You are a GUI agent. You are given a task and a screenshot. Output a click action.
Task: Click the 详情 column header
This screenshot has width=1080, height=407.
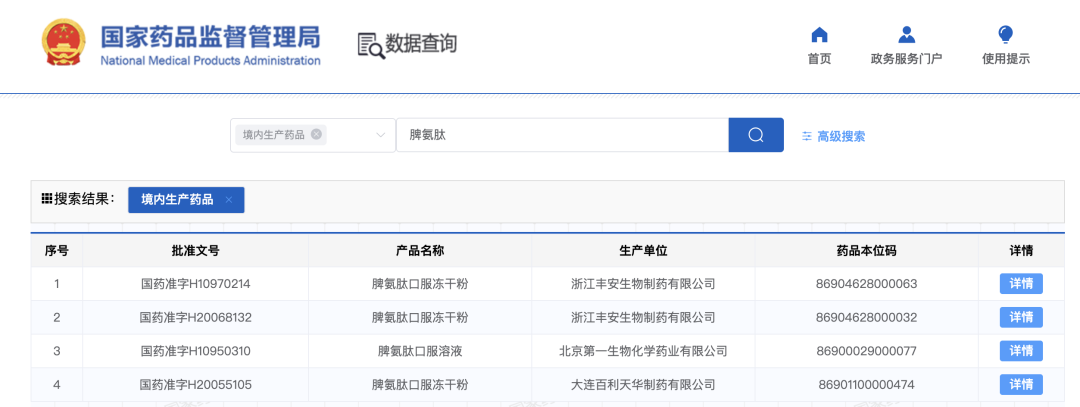pyautogui.click(x=1021, y=251)
